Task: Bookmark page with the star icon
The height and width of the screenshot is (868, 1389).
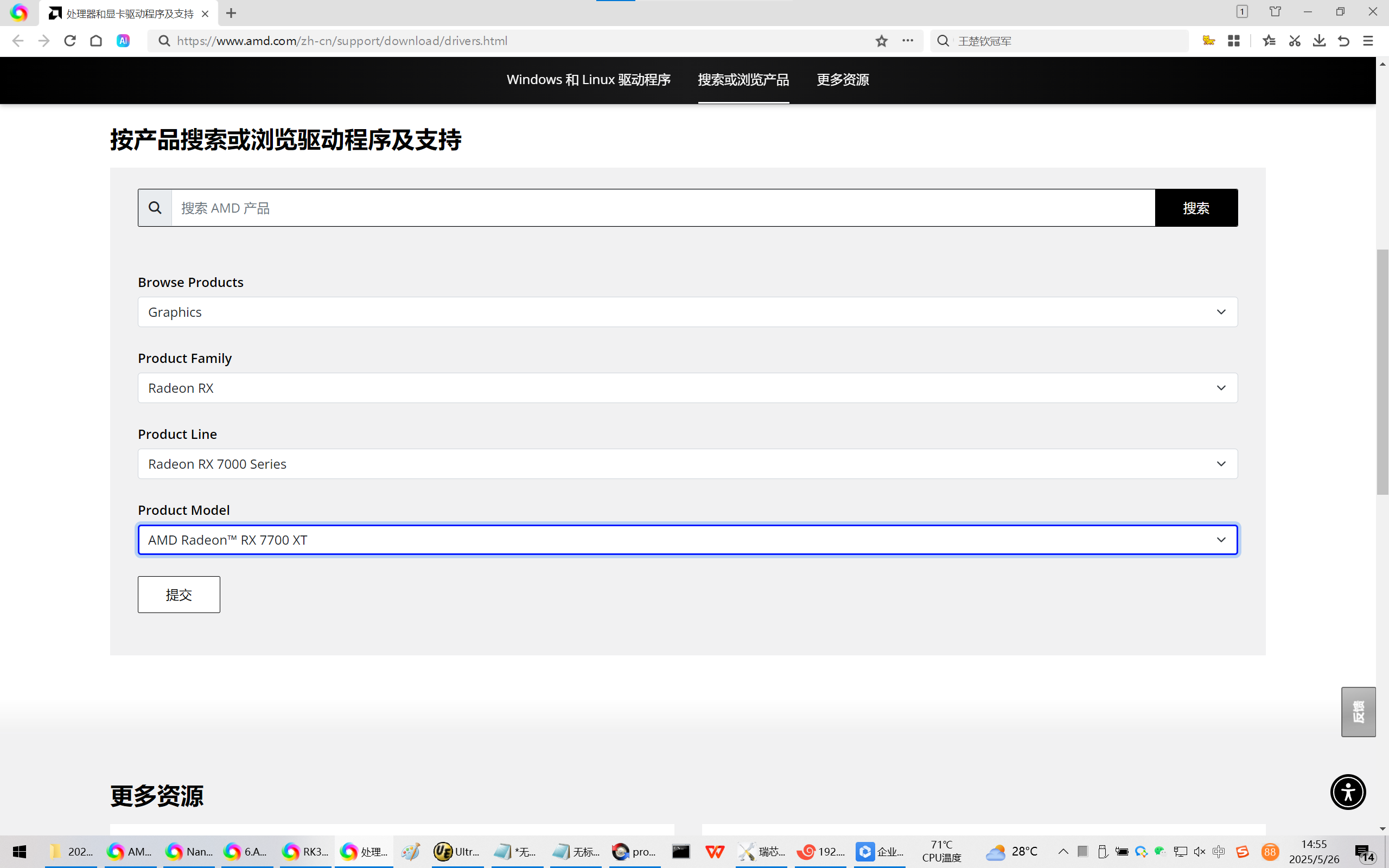Action: tap(881, 41)
